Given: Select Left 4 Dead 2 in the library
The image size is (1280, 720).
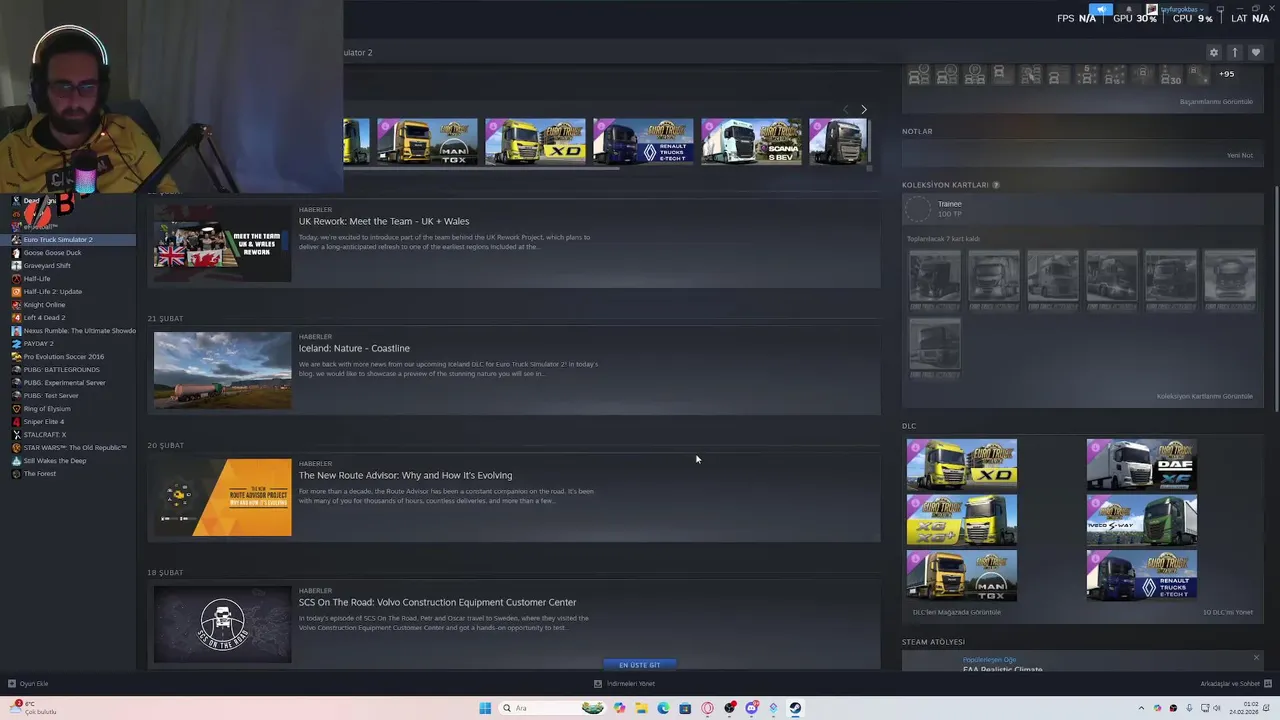Looking at the screenshot, I should [44, 318].
